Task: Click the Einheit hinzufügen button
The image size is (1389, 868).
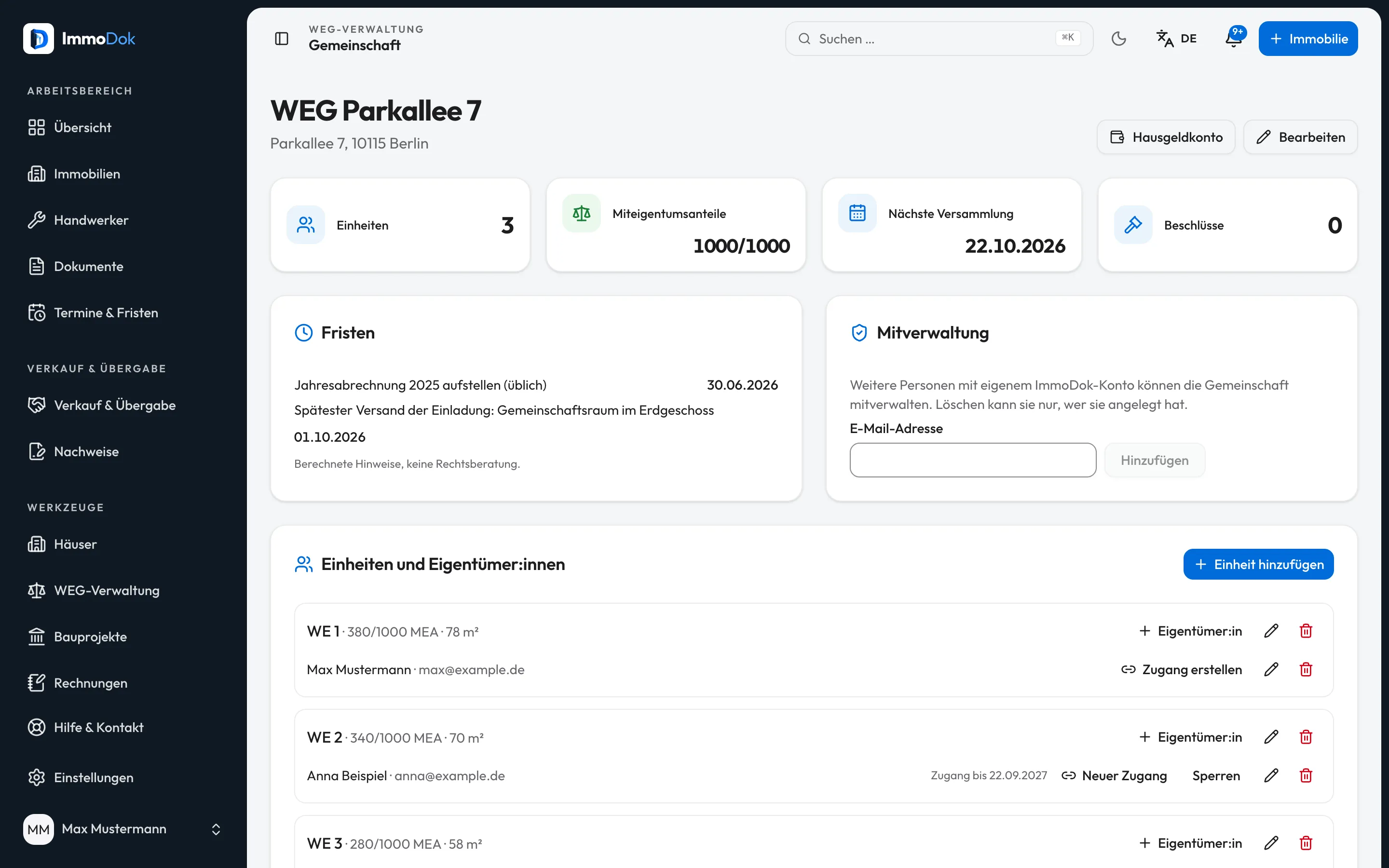Action: point(1258,564)
